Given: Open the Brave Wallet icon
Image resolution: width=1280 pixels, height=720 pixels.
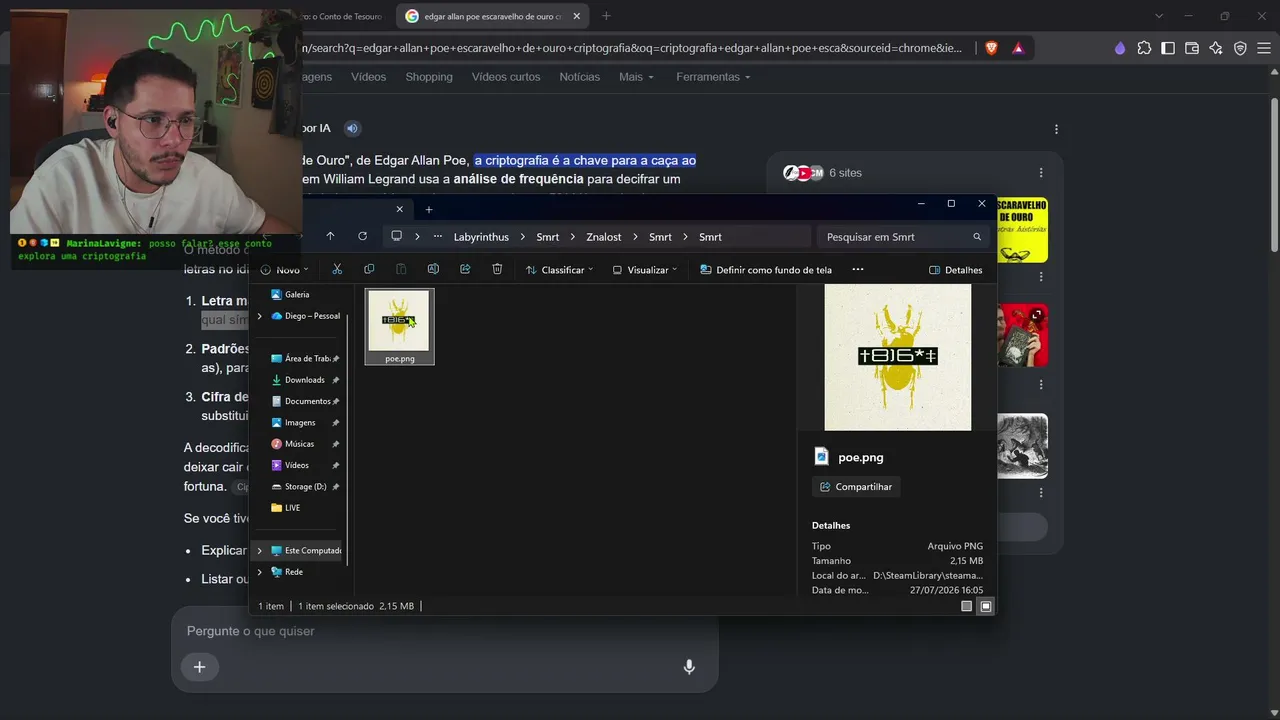Looking at the screenshot, I should tap(1192, 48).
